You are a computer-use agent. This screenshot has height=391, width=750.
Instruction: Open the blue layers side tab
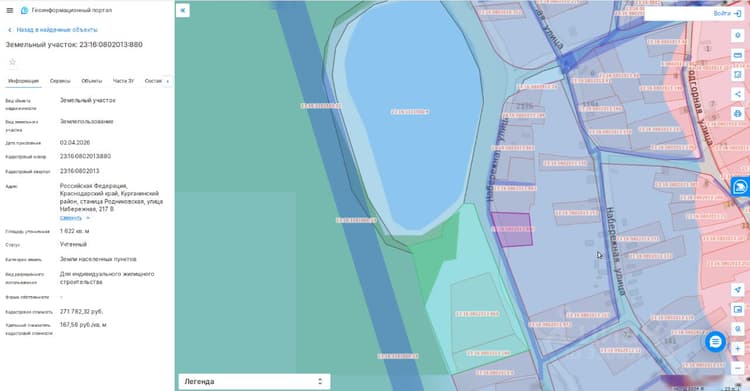click(740, 187)
